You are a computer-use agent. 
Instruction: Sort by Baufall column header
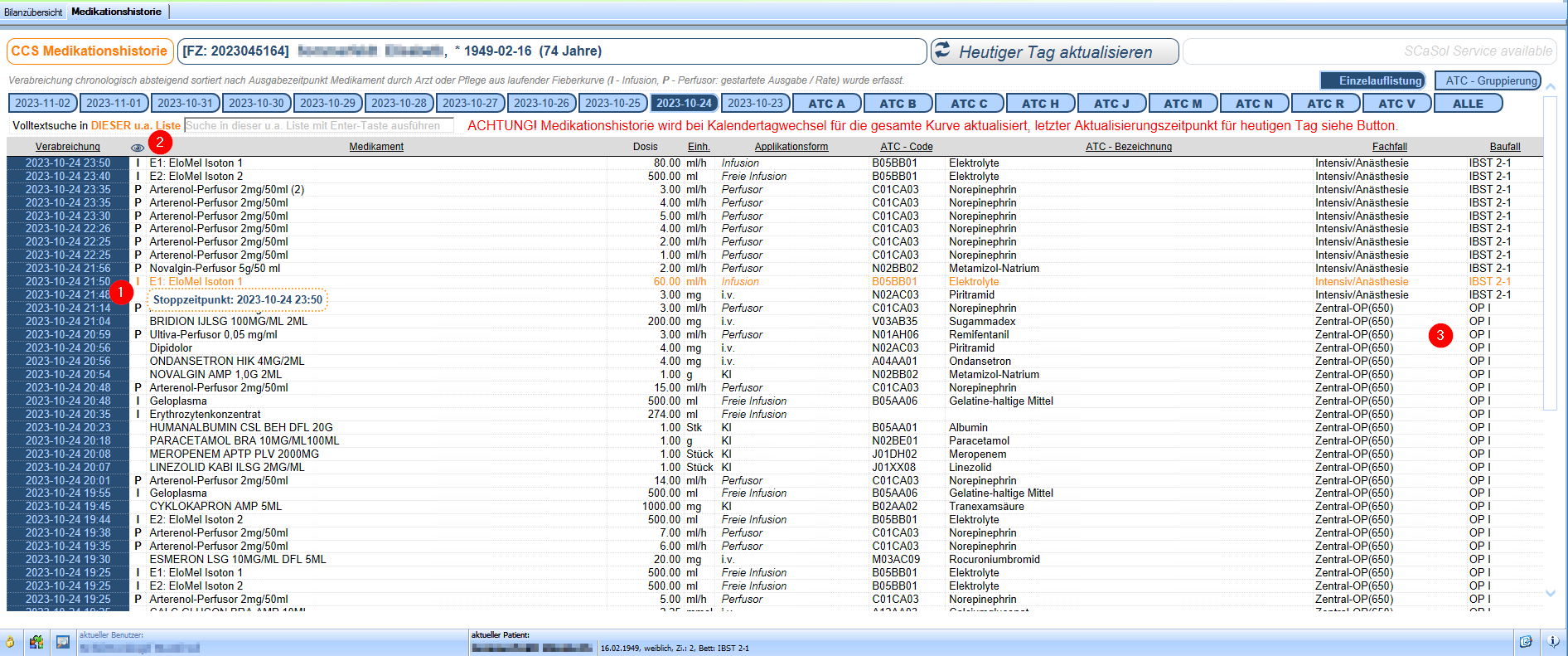pyautogui.click(x=1505, y=147)
